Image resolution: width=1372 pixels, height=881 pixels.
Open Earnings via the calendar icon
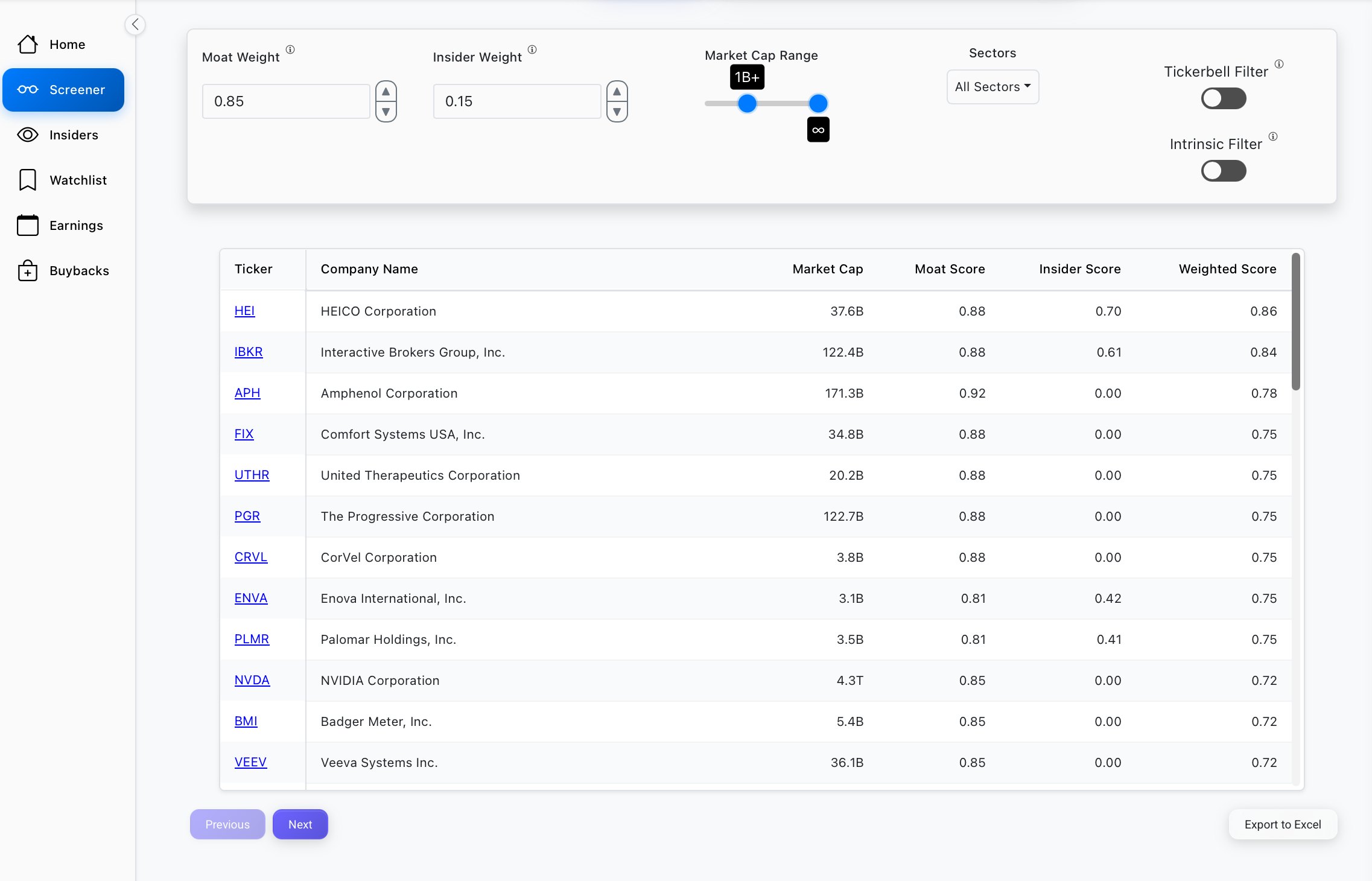click(28, 225)
